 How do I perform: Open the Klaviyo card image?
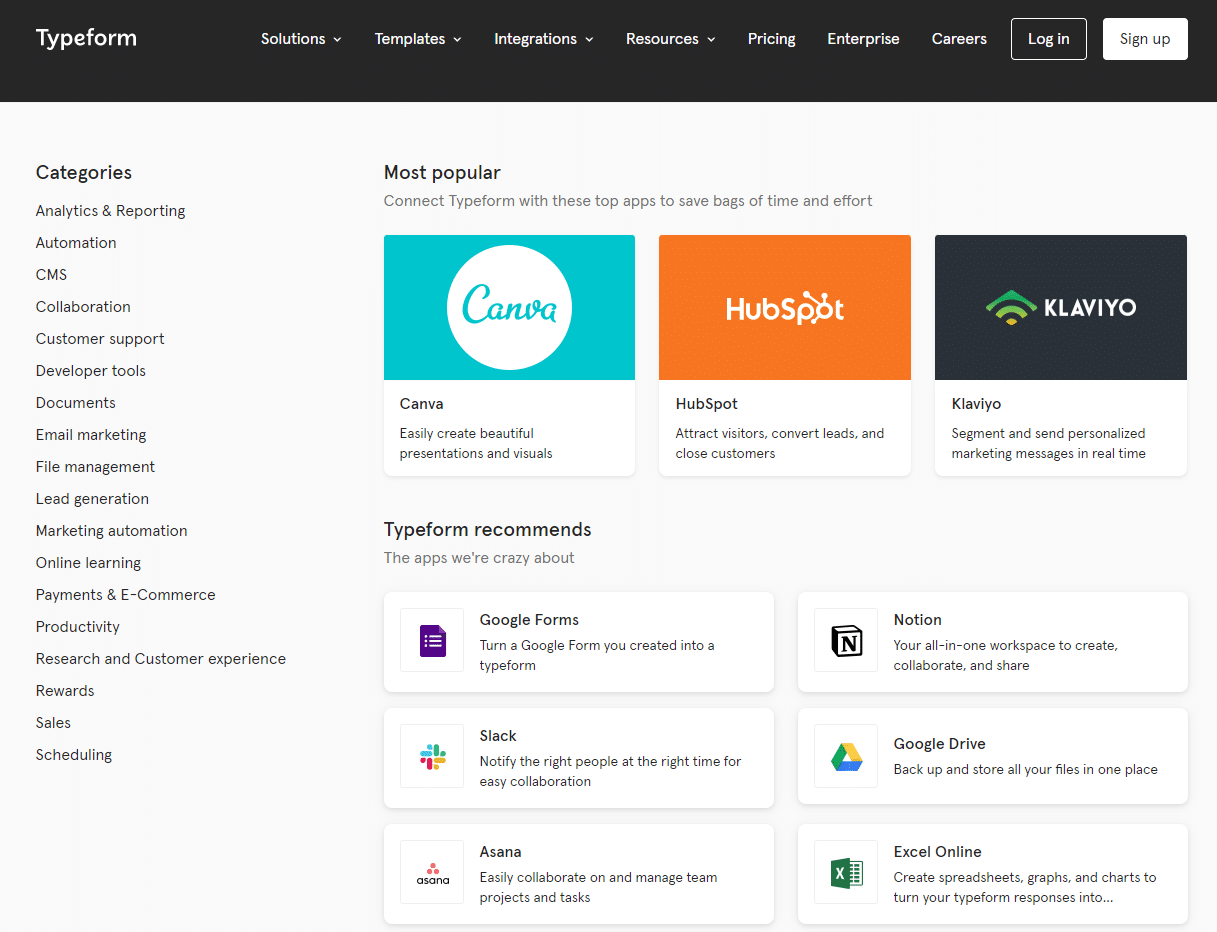(x=1061, y=307)
